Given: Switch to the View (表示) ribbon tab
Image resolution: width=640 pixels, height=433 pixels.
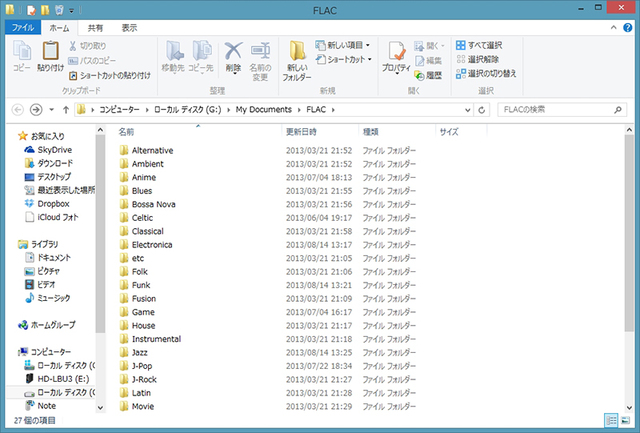Looking at the screenshot, I should tap(129, 28).
